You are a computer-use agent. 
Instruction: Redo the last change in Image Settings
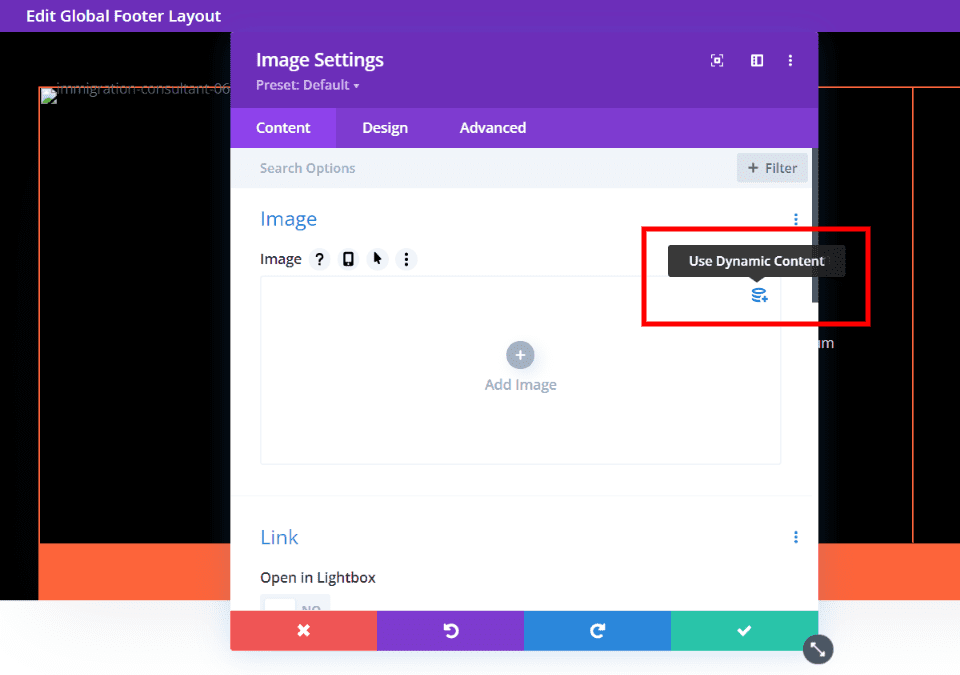click(597, 631)
